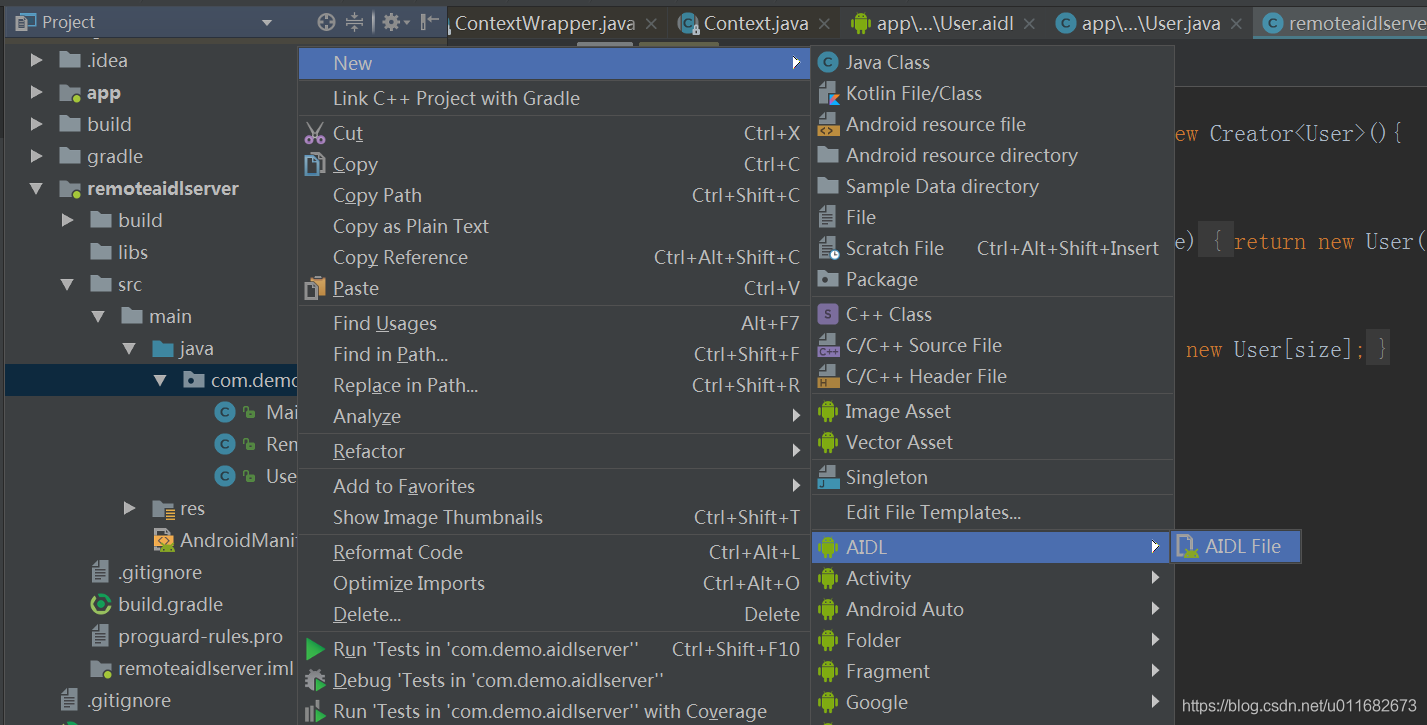The width and height of the screenshot is (1427, 725).
Task: Expand the app module node
Action: (37, 92)
